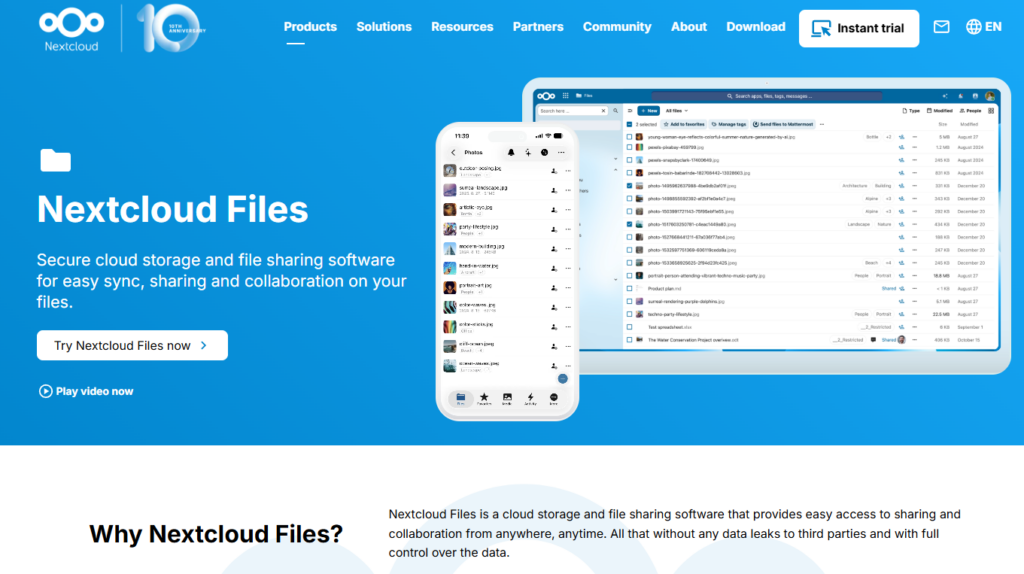Click the globe language icon
Screen dimensions: 1024x574
[x=973, y=27]
